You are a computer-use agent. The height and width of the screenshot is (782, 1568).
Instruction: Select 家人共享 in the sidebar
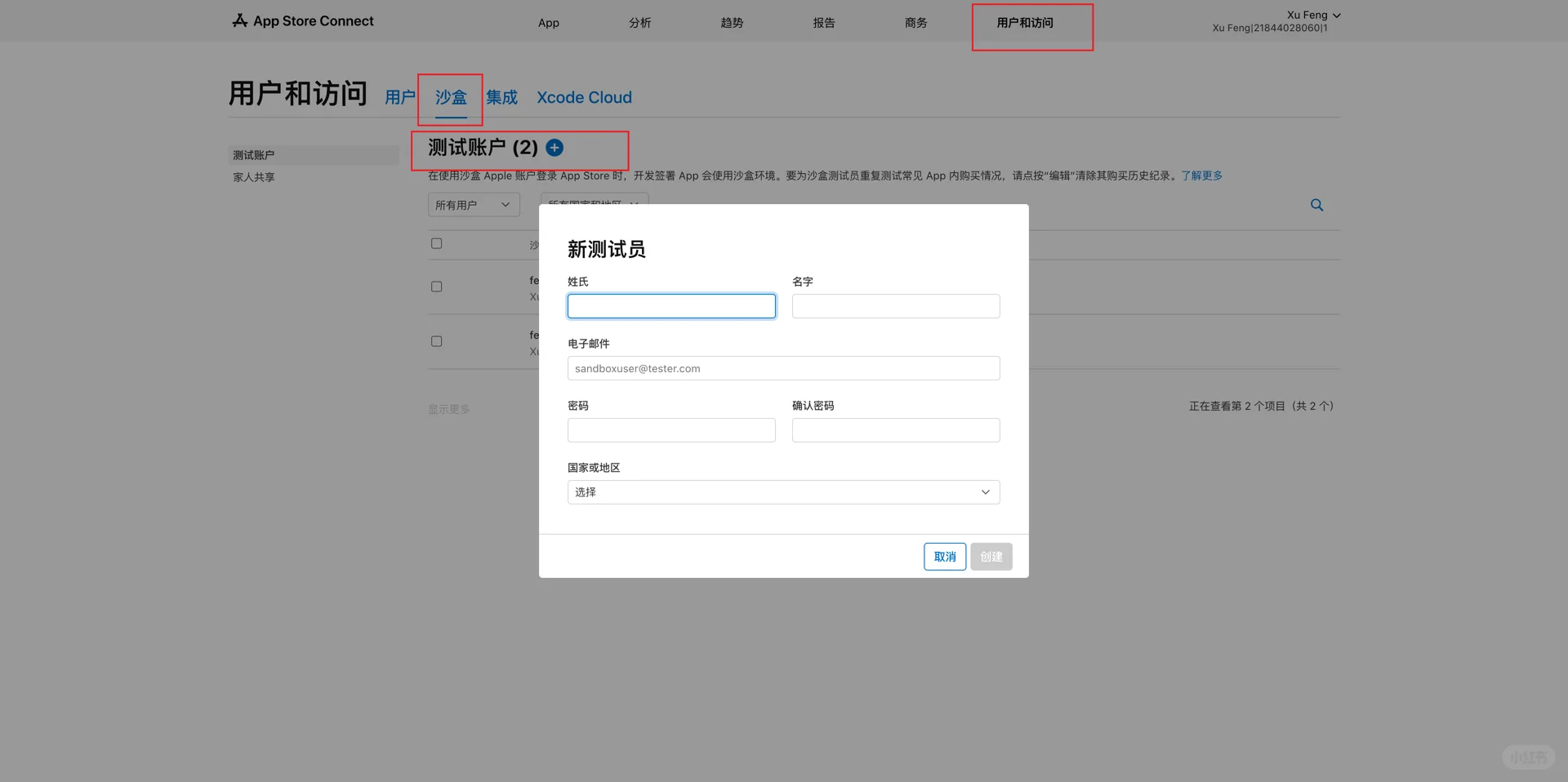253,176
